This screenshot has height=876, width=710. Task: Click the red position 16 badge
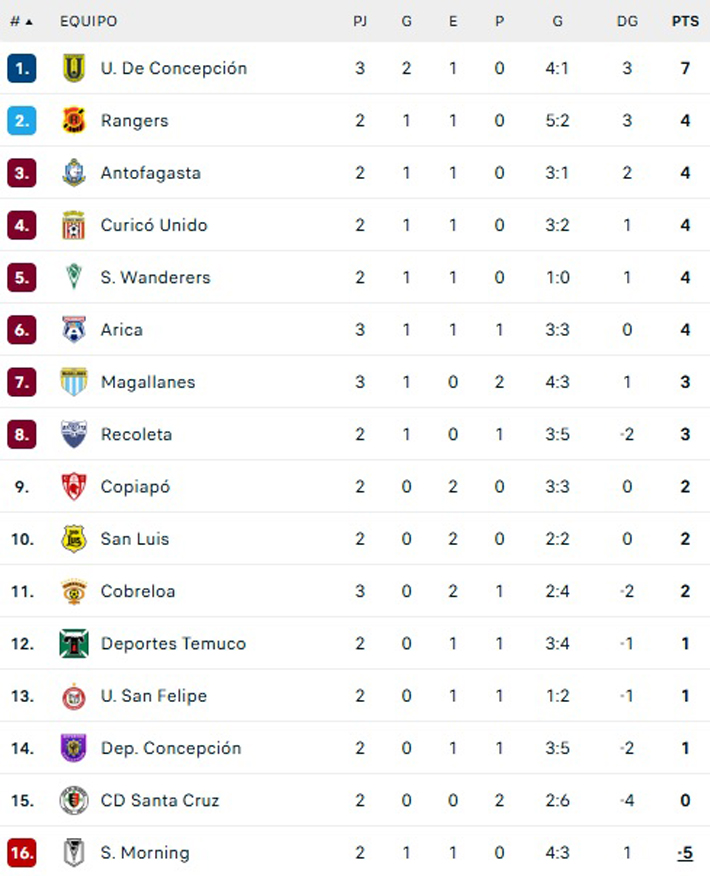[21, 853]
